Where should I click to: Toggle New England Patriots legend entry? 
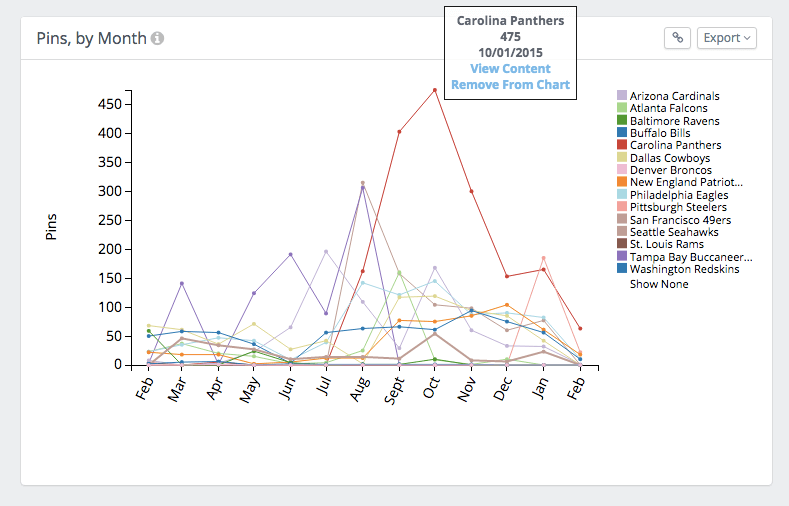coord(680,182)
